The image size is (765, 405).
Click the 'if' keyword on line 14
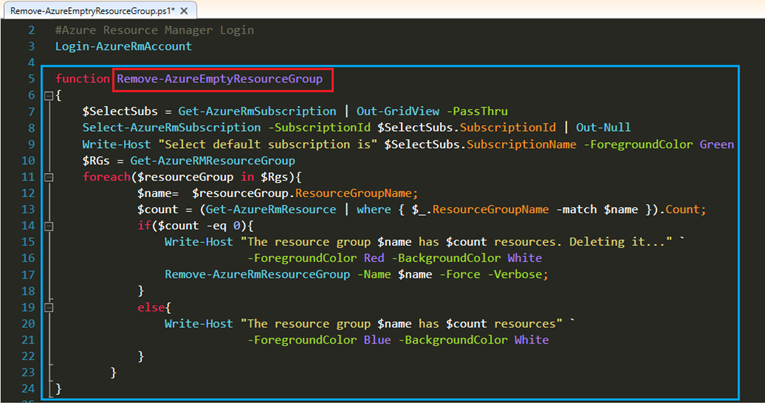click(144, 225)
